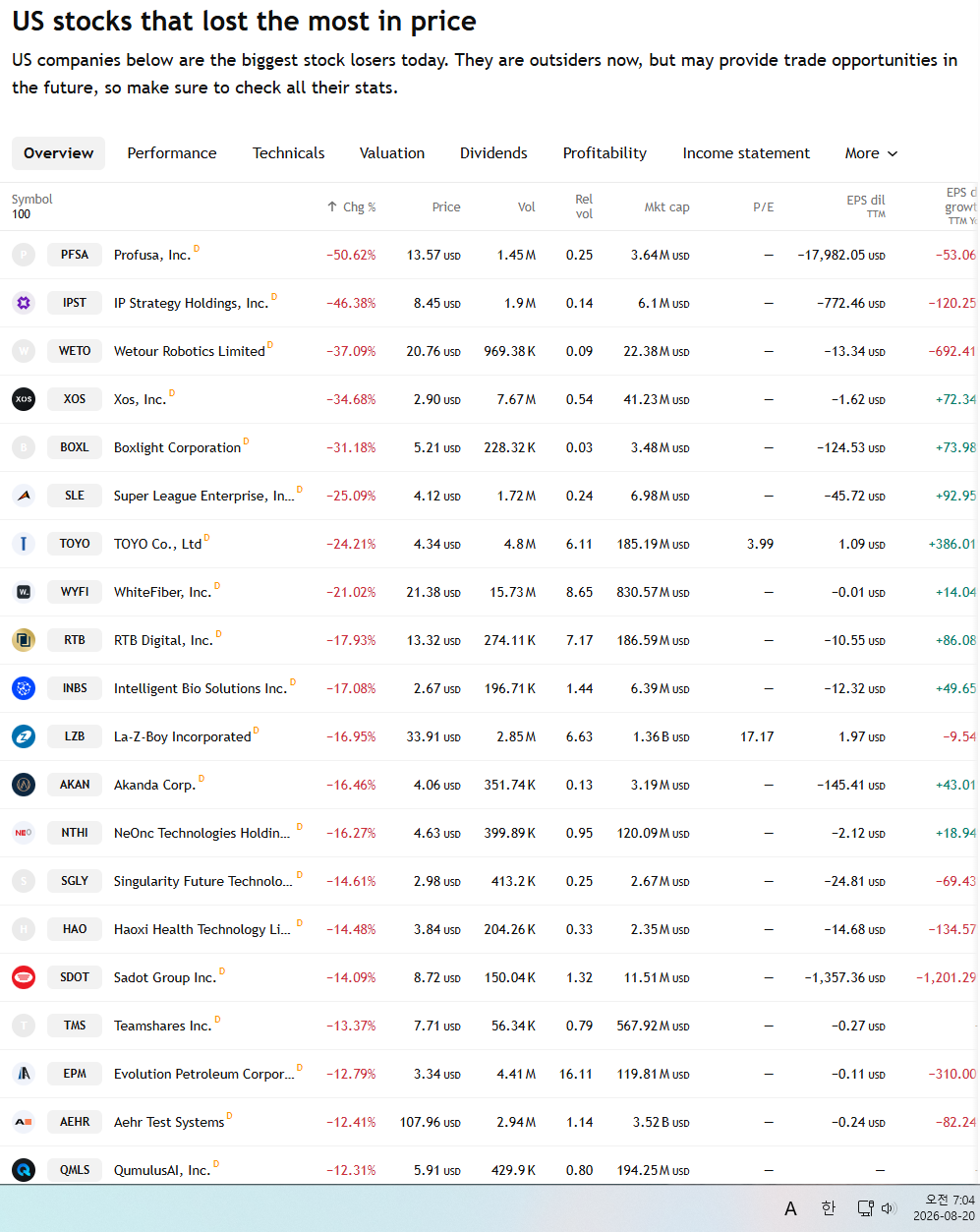Image resolution: width=980 pixels, height=1232 pixels.
Task: Click the taskbar network display icon
Action: (x=865, y=1208)
